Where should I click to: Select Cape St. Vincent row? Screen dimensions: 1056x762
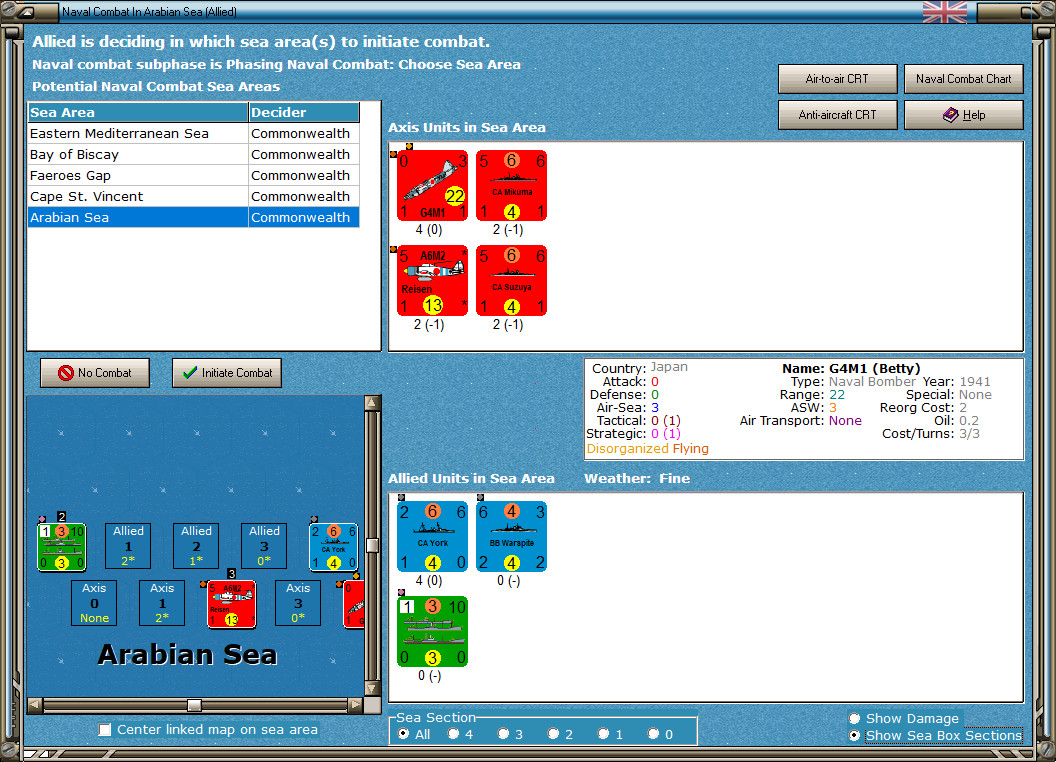pyautogui.click(x=193, y=196)
